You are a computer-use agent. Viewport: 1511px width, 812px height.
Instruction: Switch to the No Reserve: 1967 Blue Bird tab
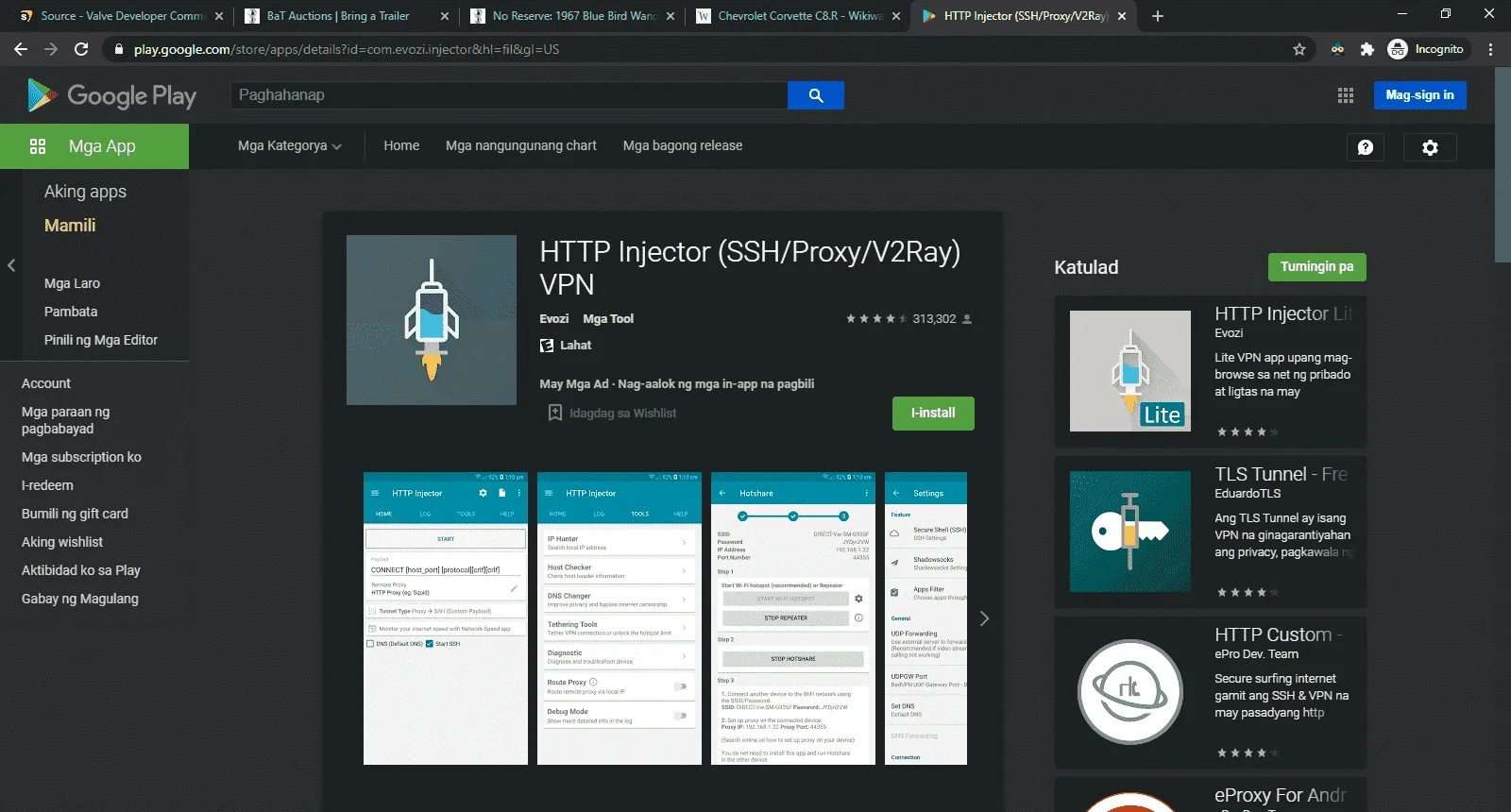(570, 16)
